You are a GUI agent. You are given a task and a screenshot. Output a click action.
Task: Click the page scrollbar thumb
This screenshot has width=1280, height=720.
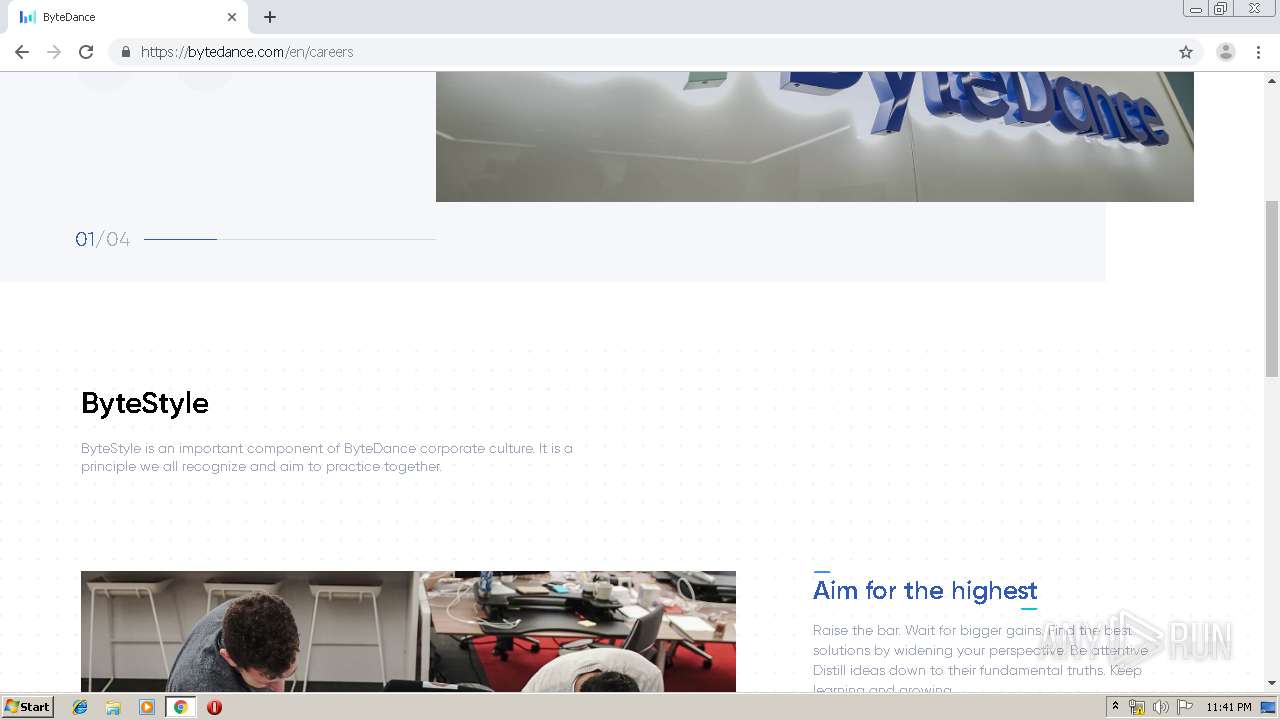pos(1272,288)
